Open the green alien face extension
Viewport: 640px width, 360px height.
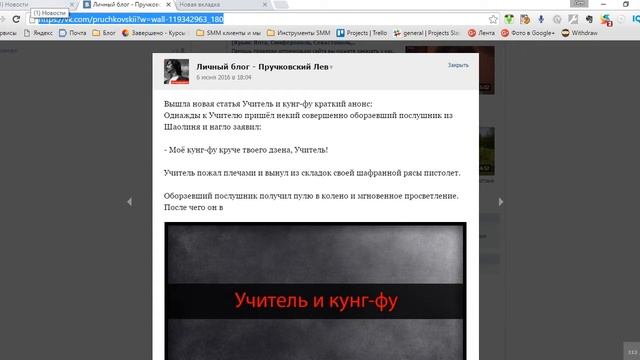tap(509, 19)
